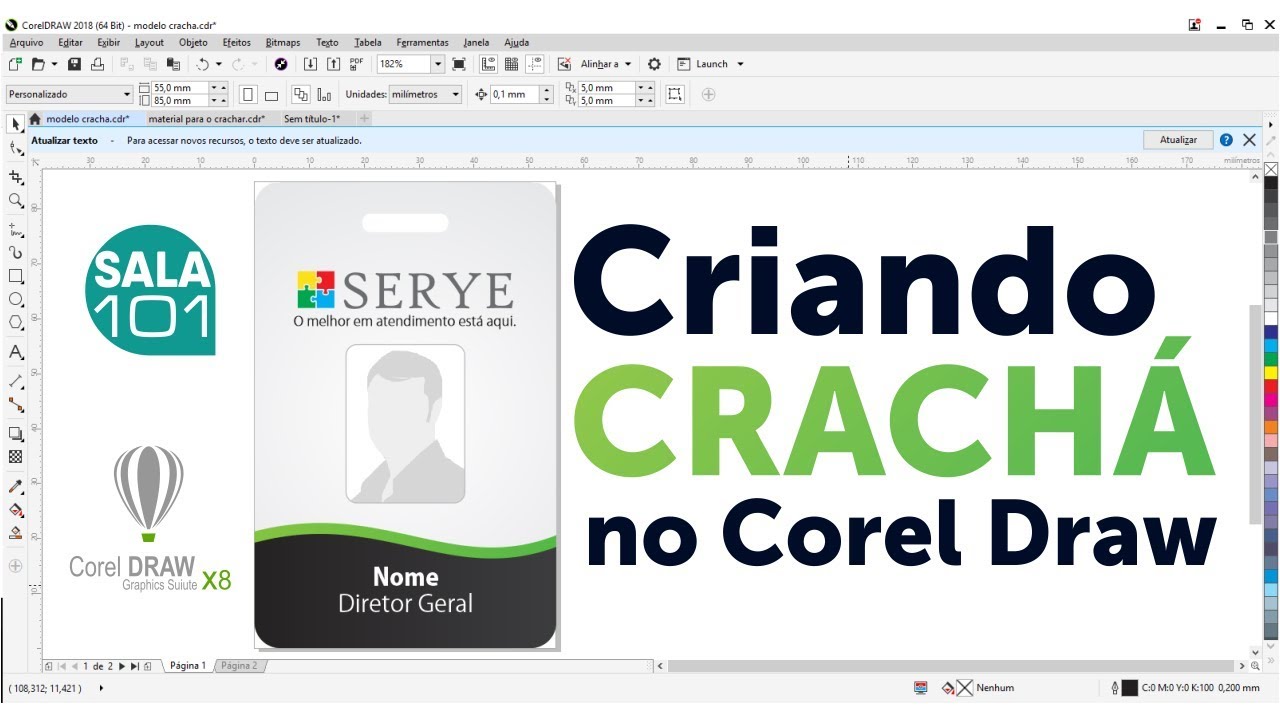Screen dimensions: 1280x720
Task: Switch to material para o crachar.cdr tab
Action: click(206, 119)
